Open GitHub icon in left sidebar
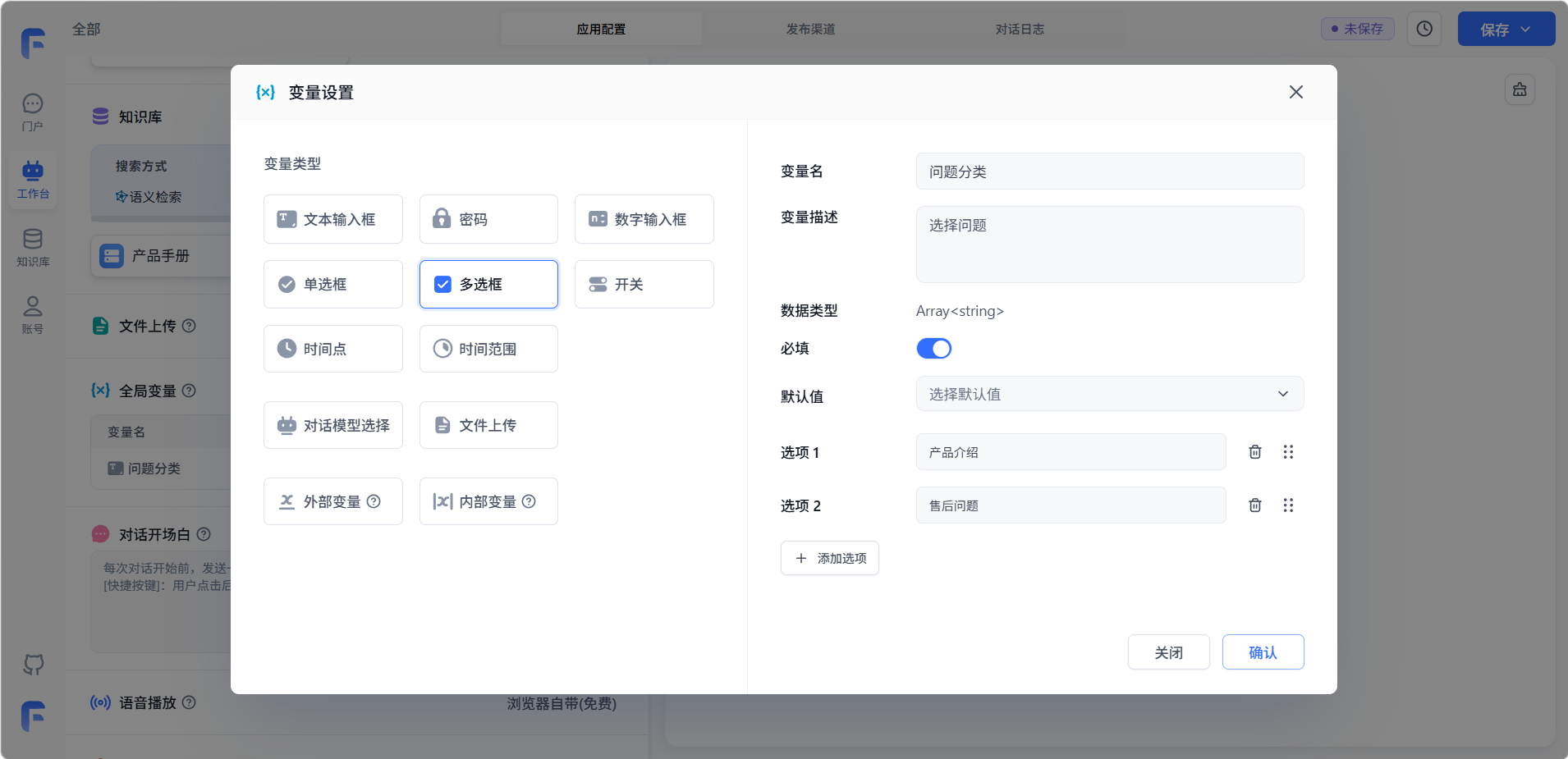The image size is (1568, 759). [33, 664]
